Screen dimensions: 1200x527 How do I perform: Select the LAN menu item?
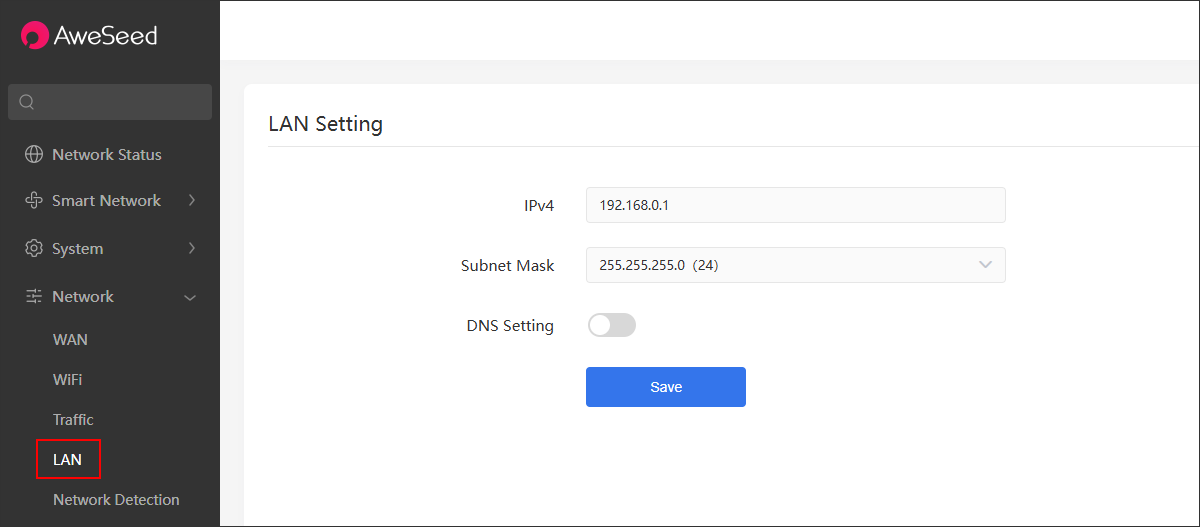(68, 460)
